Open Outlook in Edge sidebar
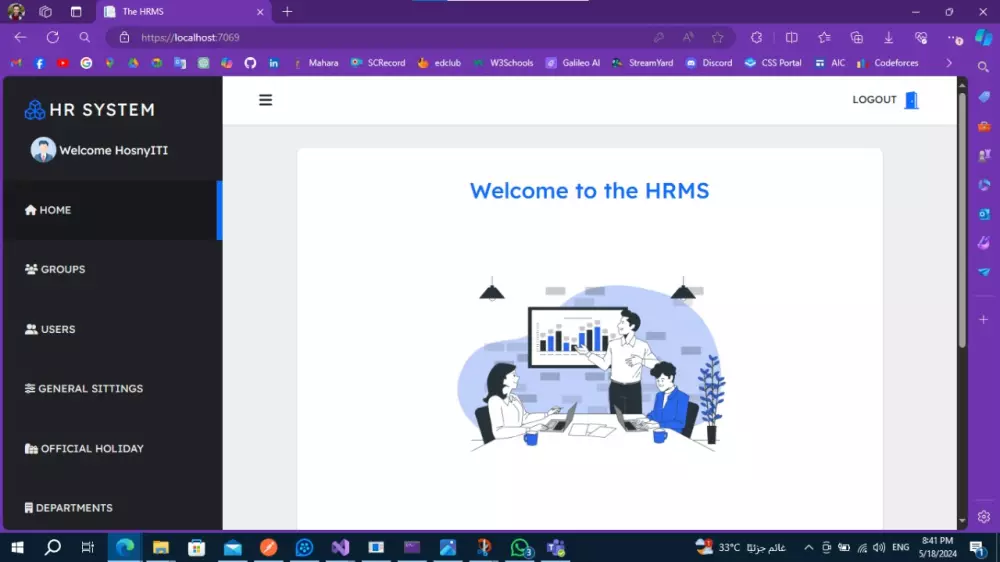This screenshot has width=1000, height=562. pos(984,214)
